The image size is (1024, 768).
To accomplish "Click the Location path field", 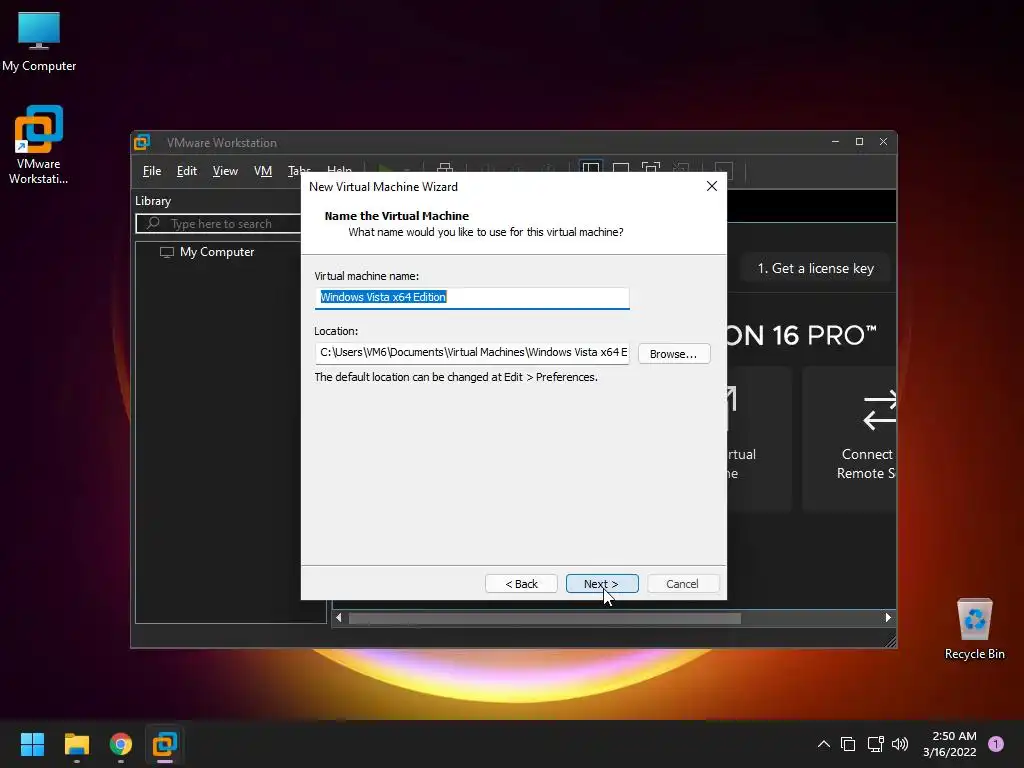I will tap(472, 353).
